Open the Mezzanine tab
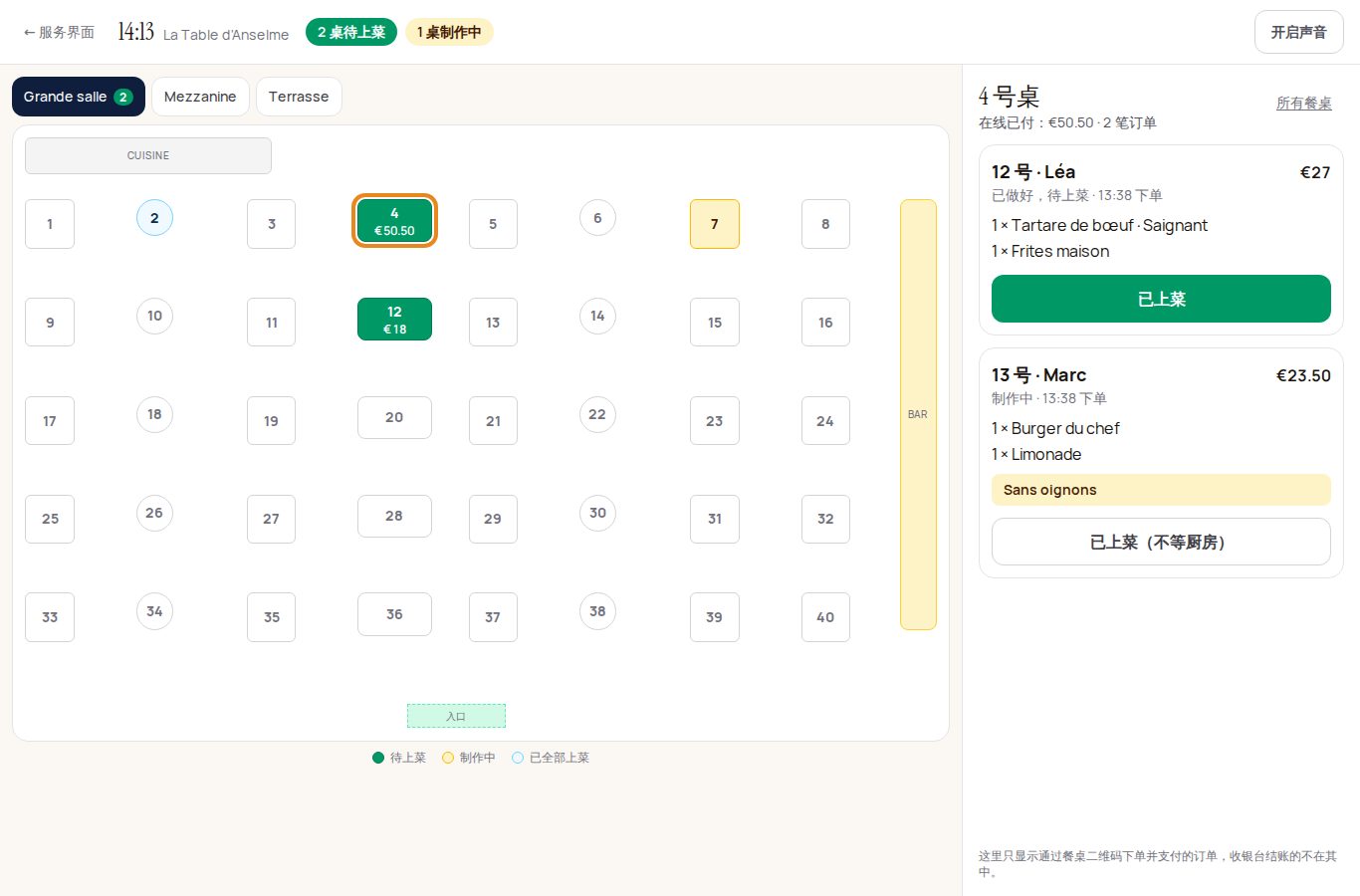The width and height of the screenshot is (1360, 896). coord(200,97)
